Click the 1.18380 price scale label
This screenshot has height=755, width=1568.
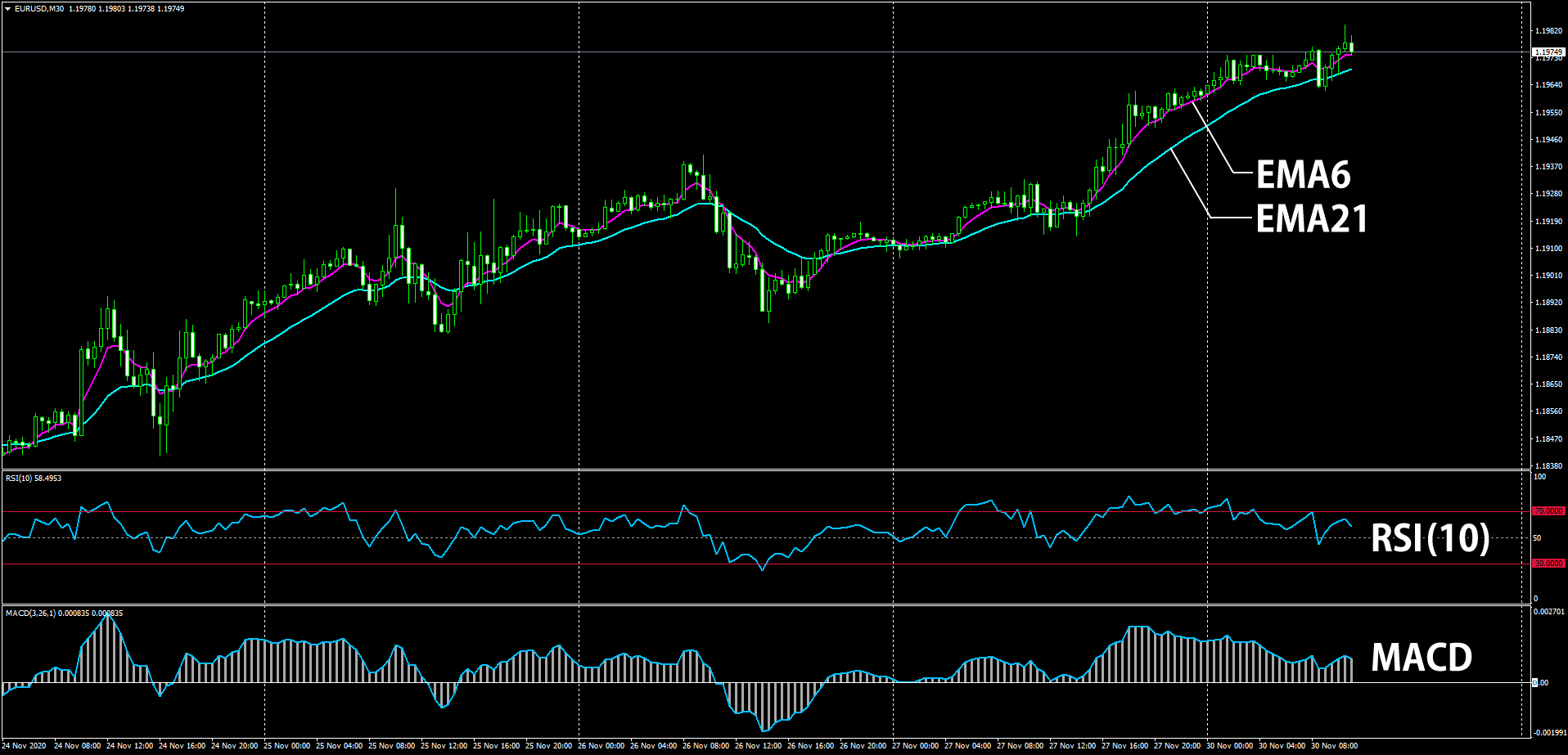pos(1548,465)
